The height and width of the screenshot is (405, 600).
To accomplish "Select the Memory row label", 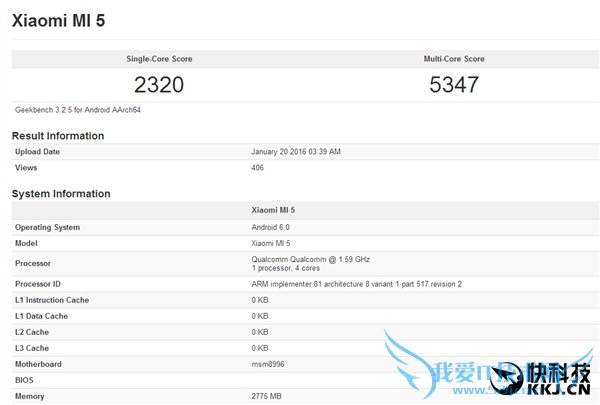I will 29,397.
